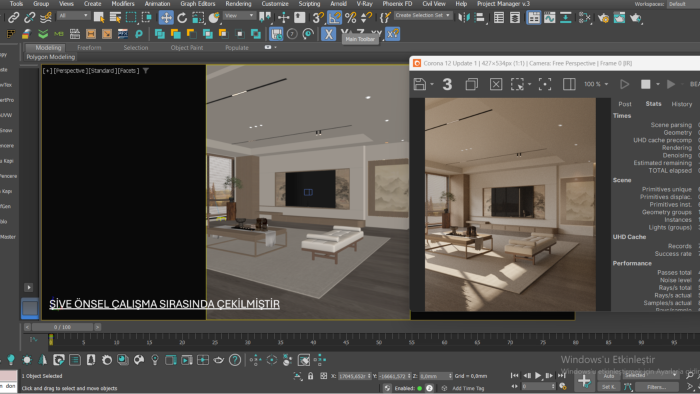Screen dimensions: 700x394
Task: Activate the Select and Move tool
Action: tap(166, 18)
